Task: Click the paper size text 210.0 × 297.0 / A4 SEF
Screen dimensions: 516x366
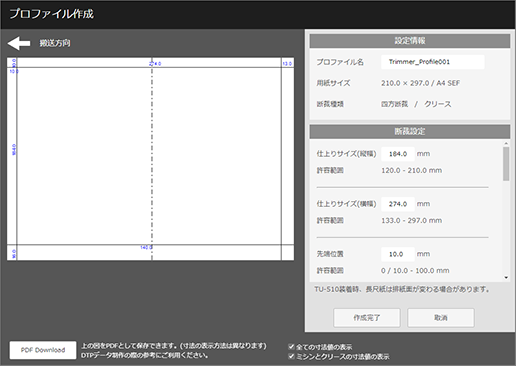Action: (x=420, y=83)
